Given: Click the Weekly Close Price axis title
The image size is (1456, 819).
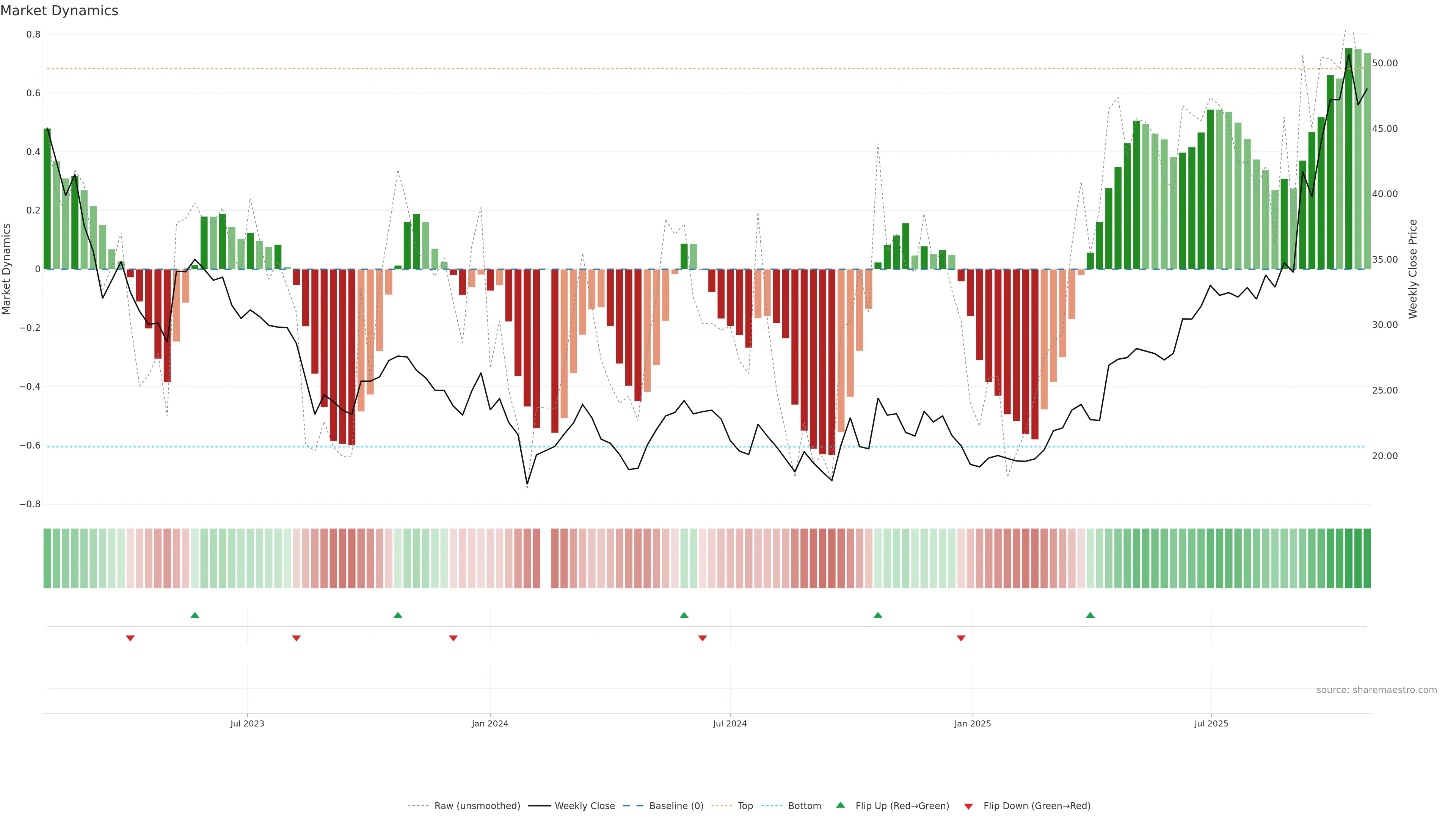Looking at the screenshot, I should 1413,269.
